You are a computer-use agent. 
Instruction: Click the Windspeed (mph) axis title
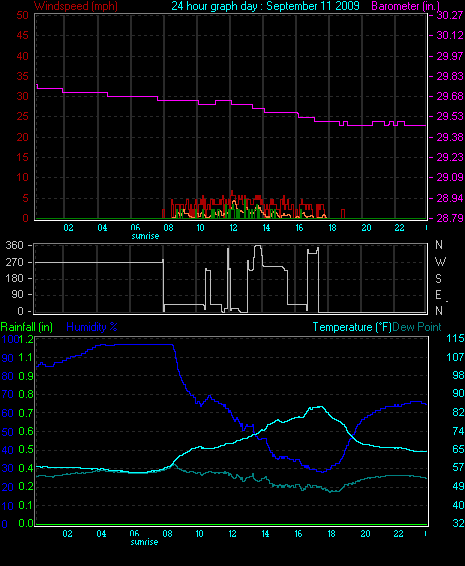coord(76,6)
